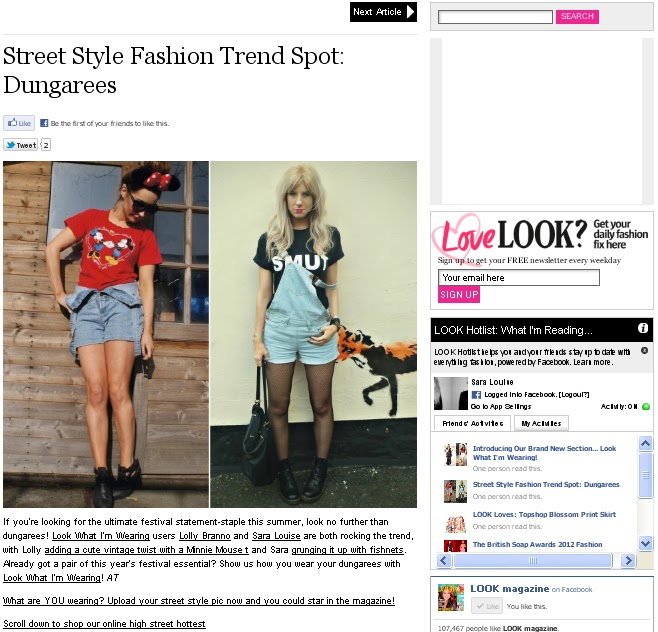Click the LOOK magazine cover thumbnail
The width and height of the screenshot is (658, 632).
[x=451, y=597]
